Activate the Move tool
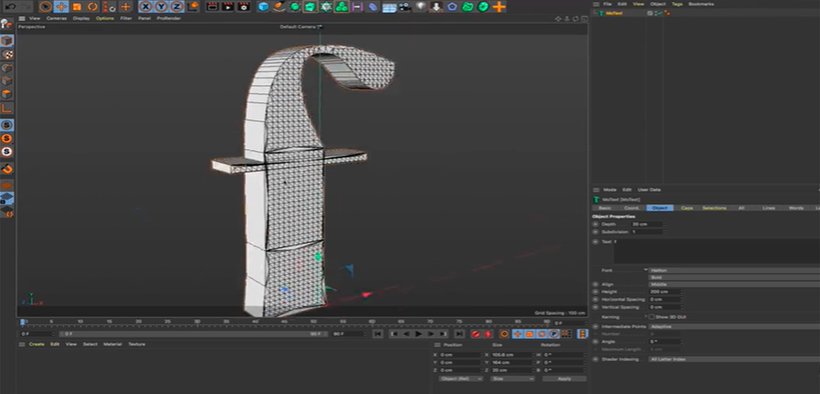This screenshot has height=394, width=820. tap(61, 7)
